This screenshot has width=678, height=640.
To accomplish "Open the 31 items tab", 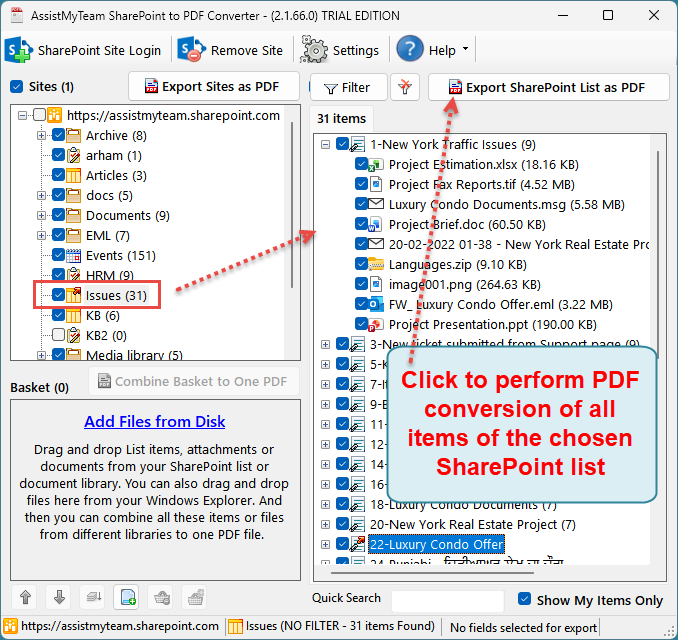I will (342, 118).
